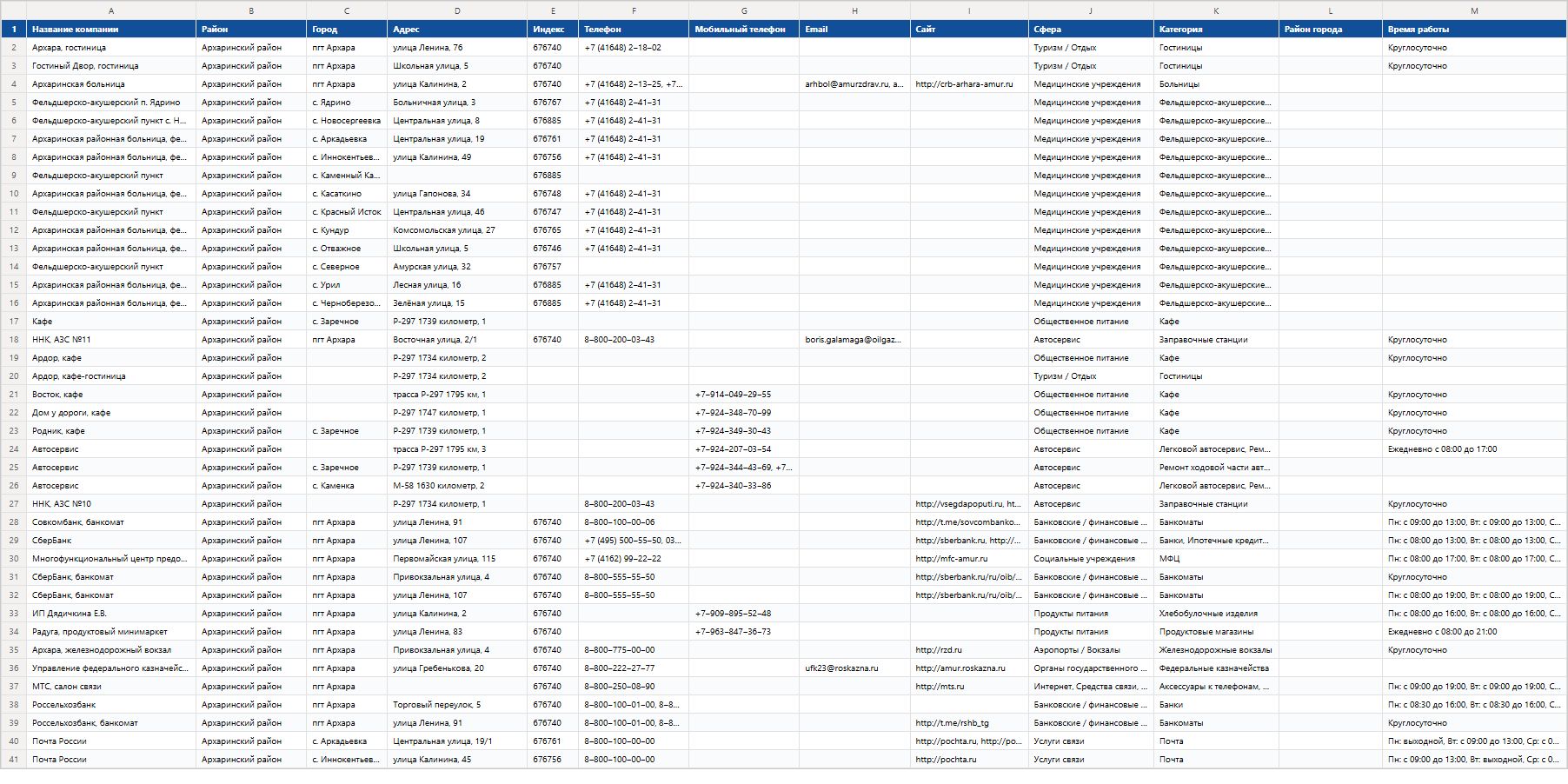Select column J header letter

pyautogui.click(x=1091, y=10)
